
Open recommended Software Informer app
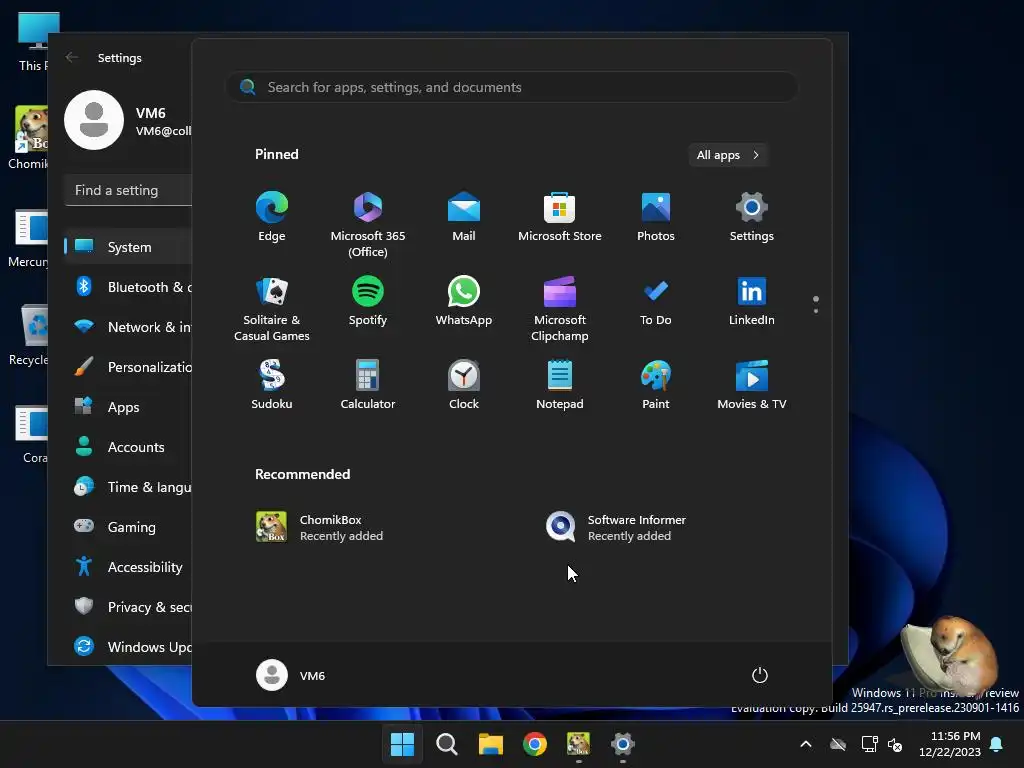pos(616,527)
